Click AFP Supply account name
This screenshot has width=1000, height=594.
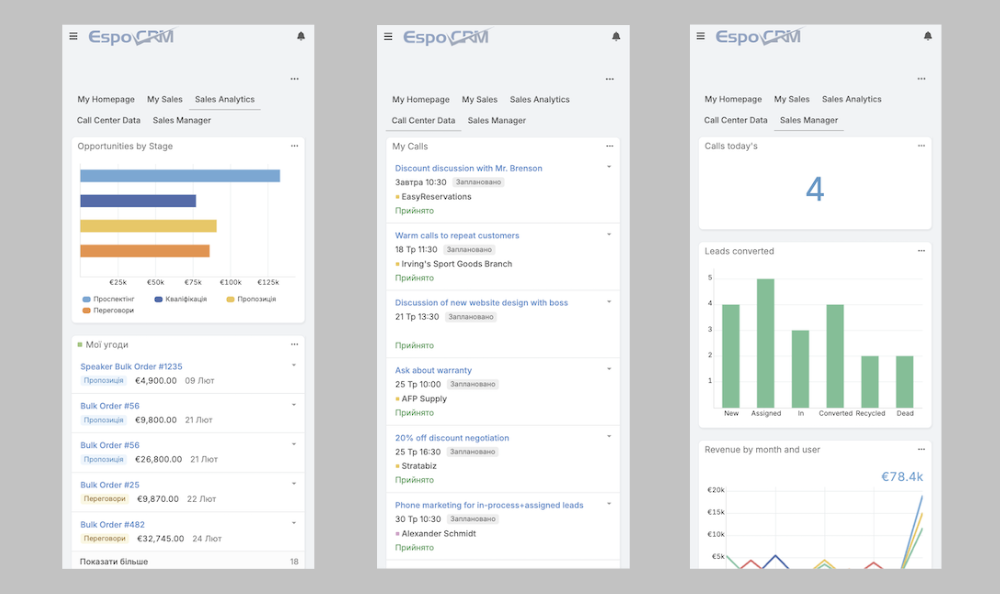(424, 399)
